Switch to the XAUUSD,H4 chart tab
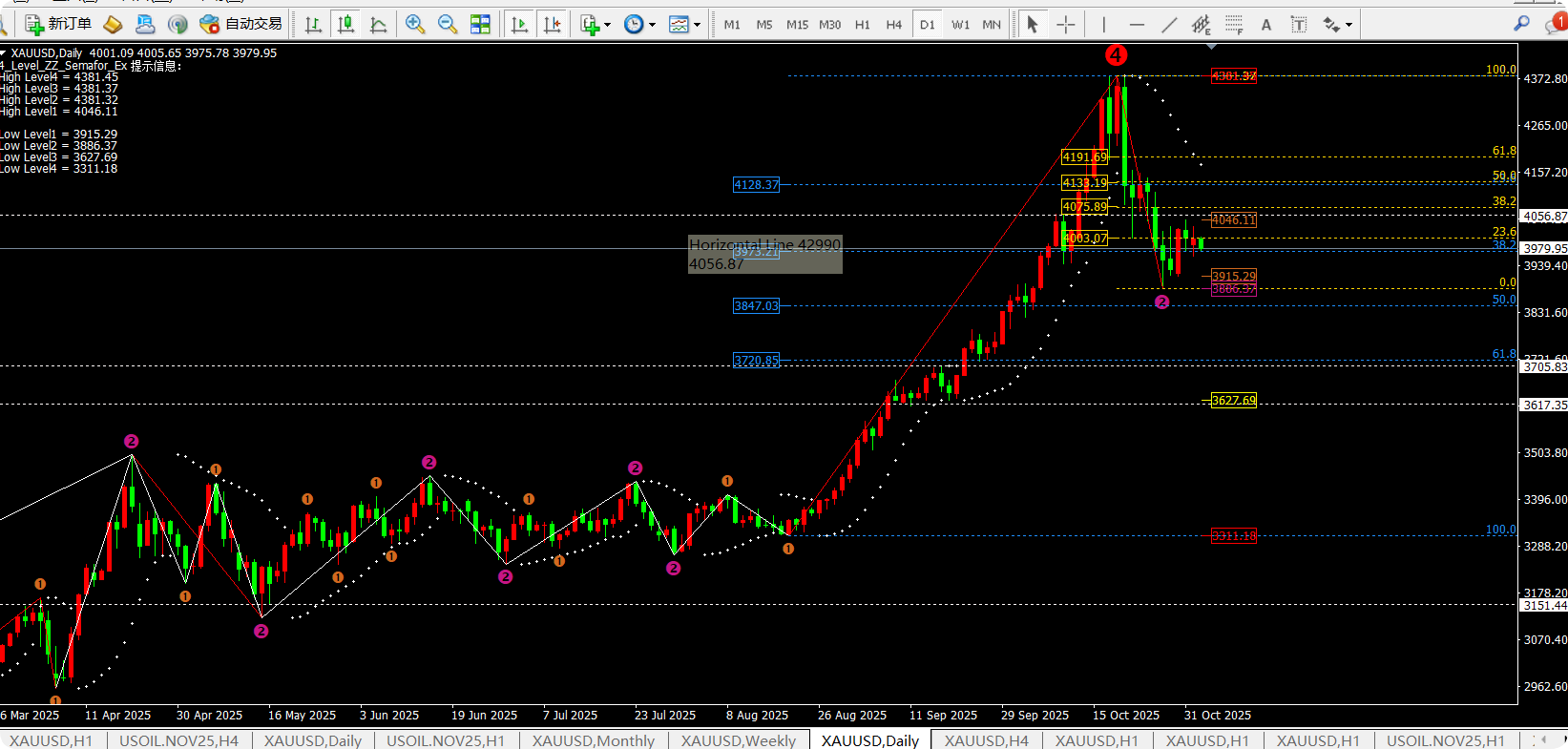Image resolution: width=1568 pixels, height=749 pixels. point(987,740)
